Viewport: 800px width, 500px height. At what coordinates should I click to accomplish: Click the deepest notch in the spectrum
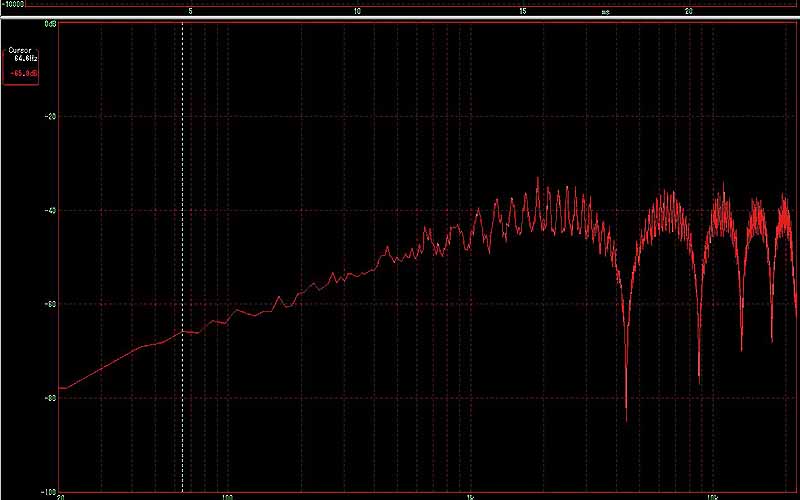[x=626, y=418]
